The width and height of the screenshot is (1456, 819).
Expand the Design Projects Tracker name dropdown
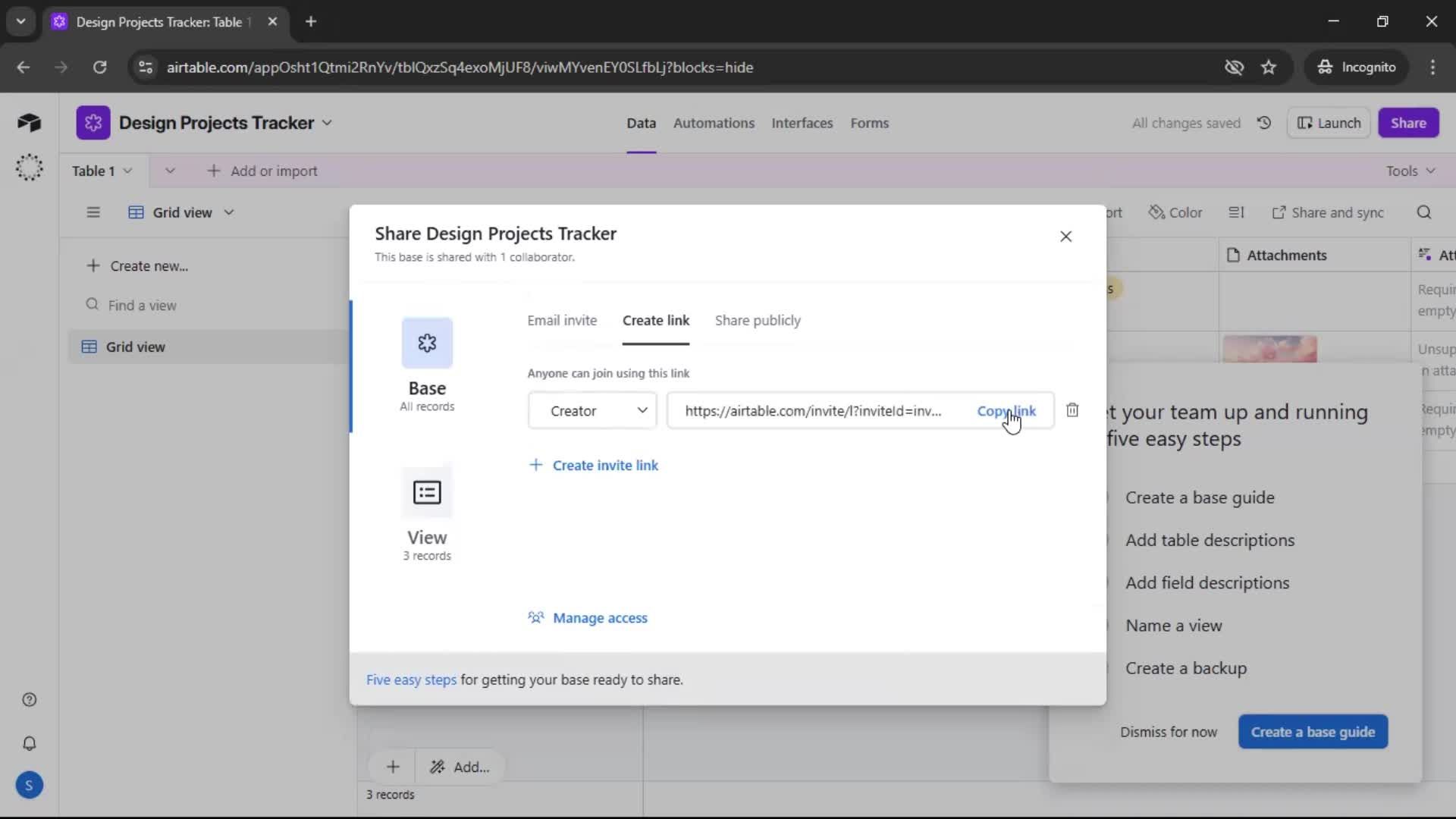tap(327, 123)
